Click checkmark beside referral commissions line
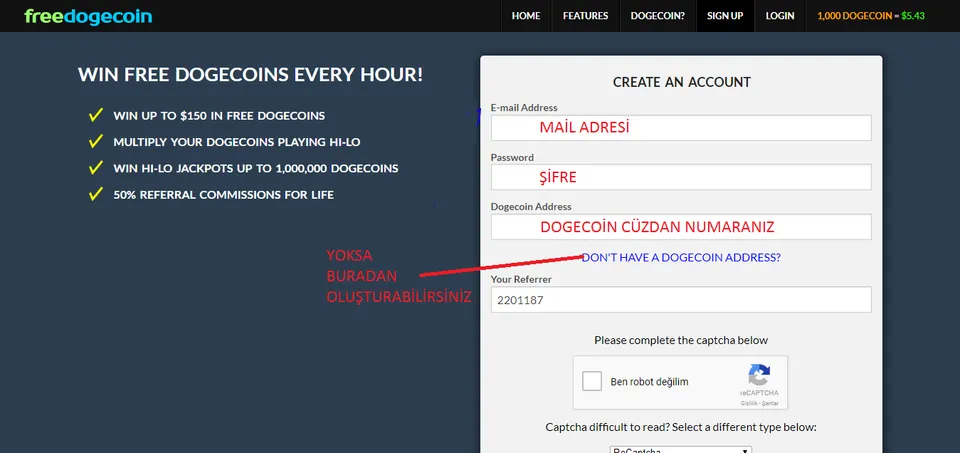Screen dimensions: 960x453 click(96, 195)
